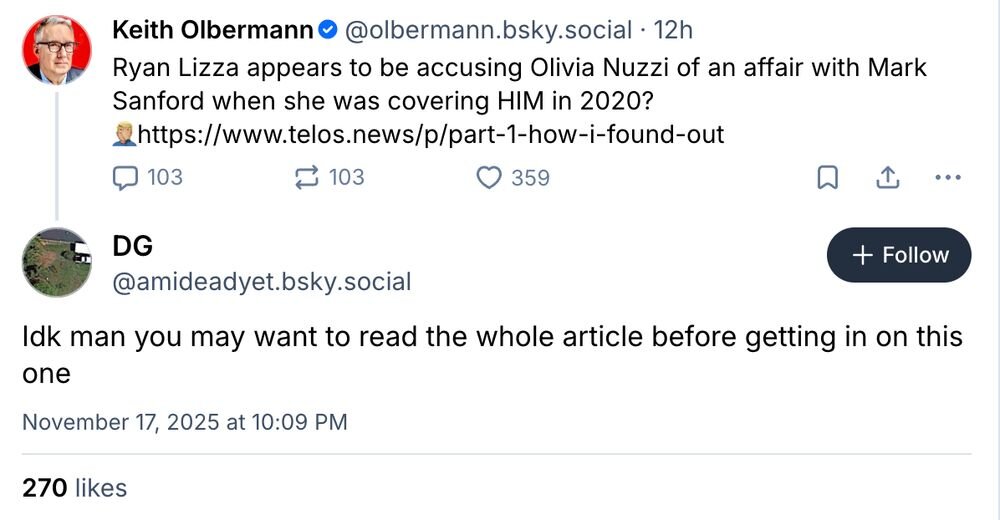Click the reply speech bubble icon
1000x520 pixels.
(124, 178)
